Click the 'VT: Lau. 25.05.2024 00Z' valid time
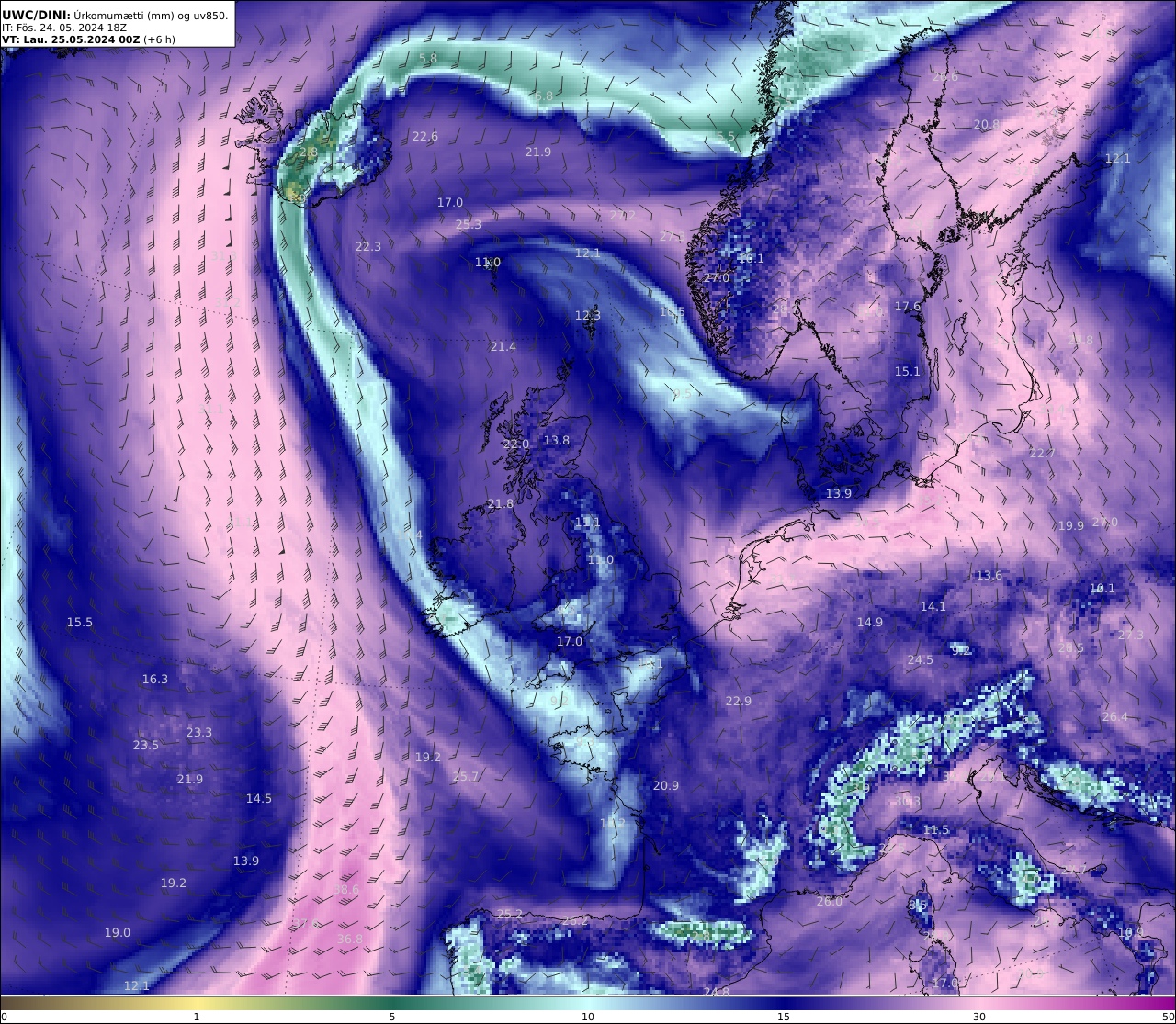This screenshot has height=1024, width=1176. click(x=71, y=39)
